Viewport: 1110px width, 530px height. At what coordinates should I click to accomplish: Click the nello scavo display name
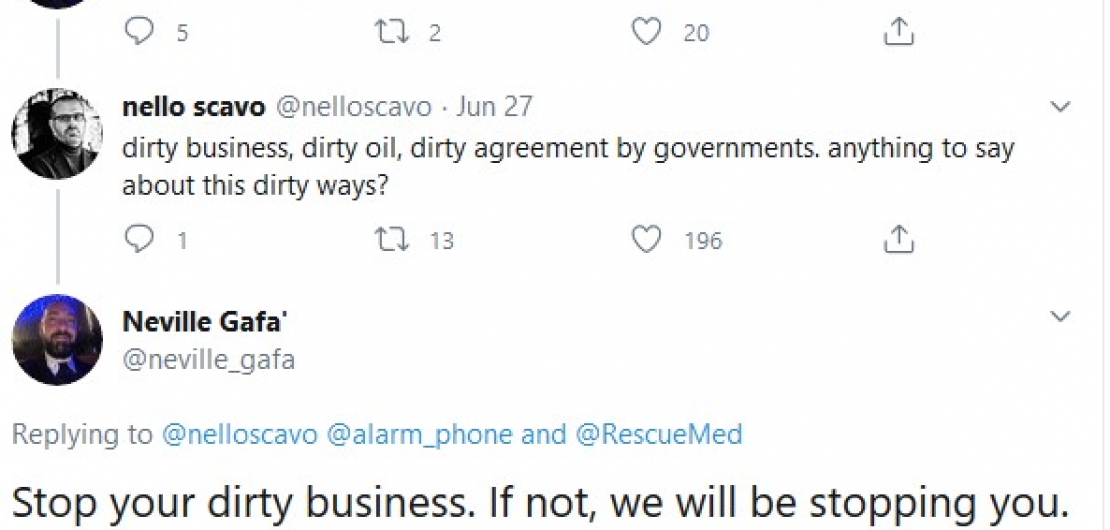pos(194,108)
